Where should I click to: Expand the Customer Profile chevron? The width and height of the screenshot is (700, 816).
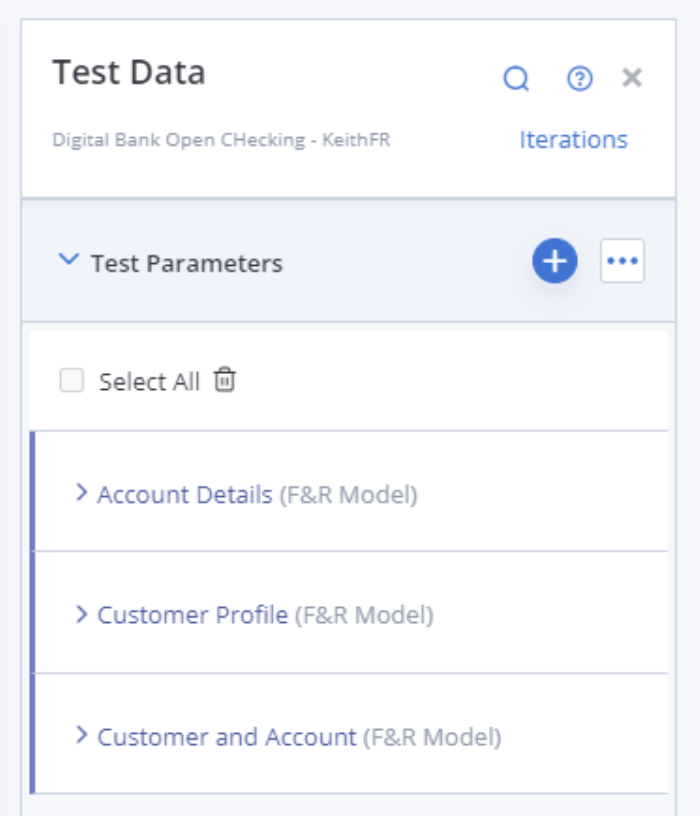tap(81, 614)
